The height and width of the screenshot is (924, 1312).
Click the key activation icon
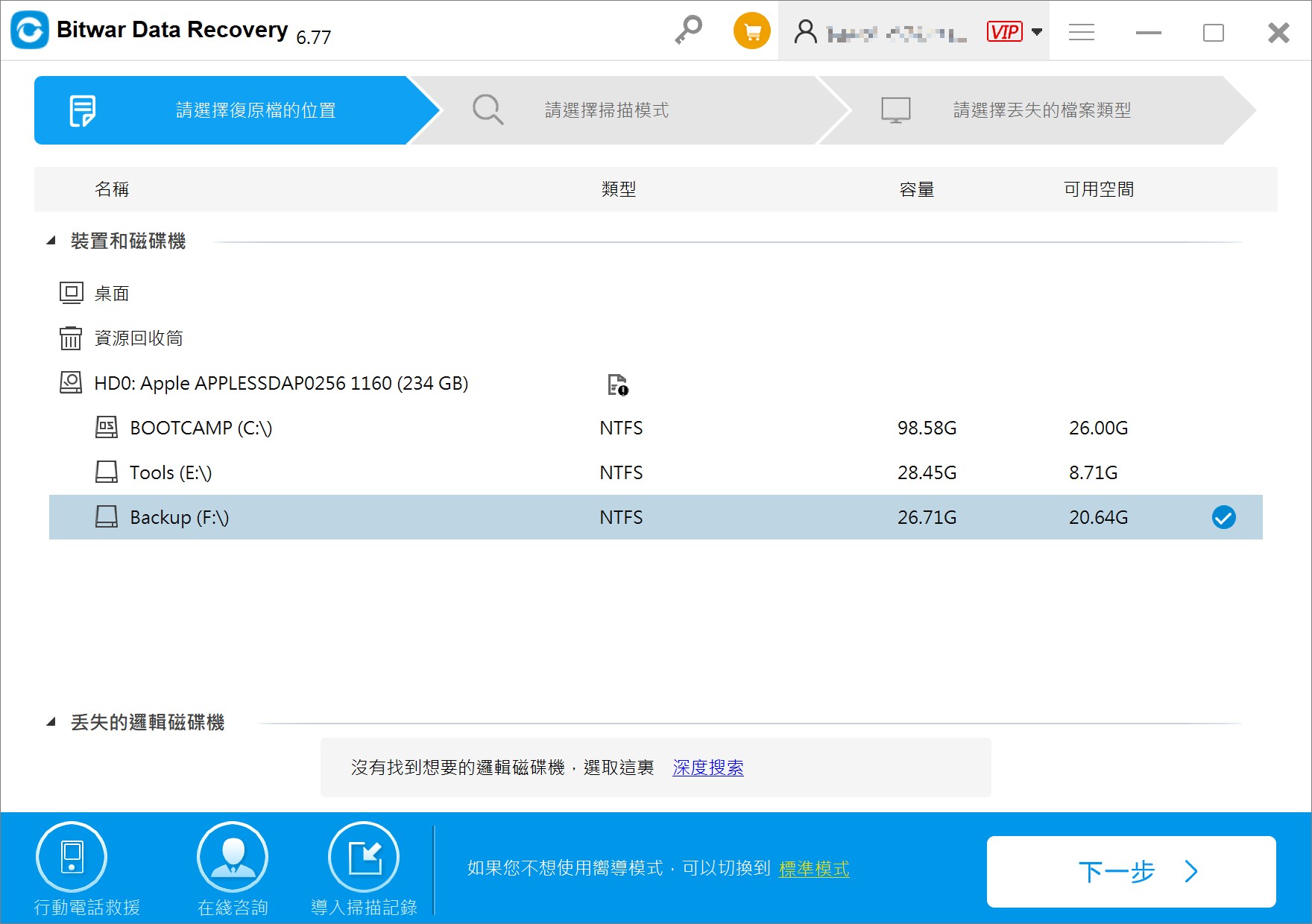(x=688, y=31)
